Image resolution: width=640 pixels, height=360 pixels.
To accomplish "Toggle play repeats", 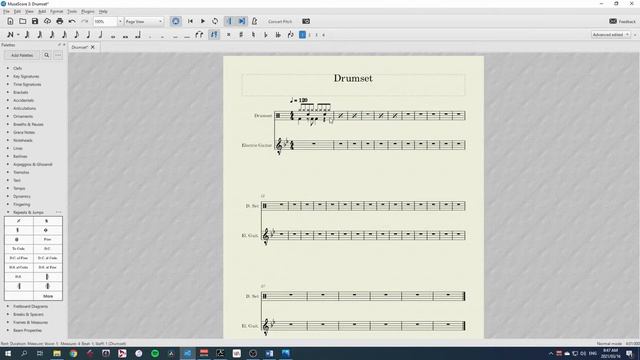I will [x=229, y=21].
